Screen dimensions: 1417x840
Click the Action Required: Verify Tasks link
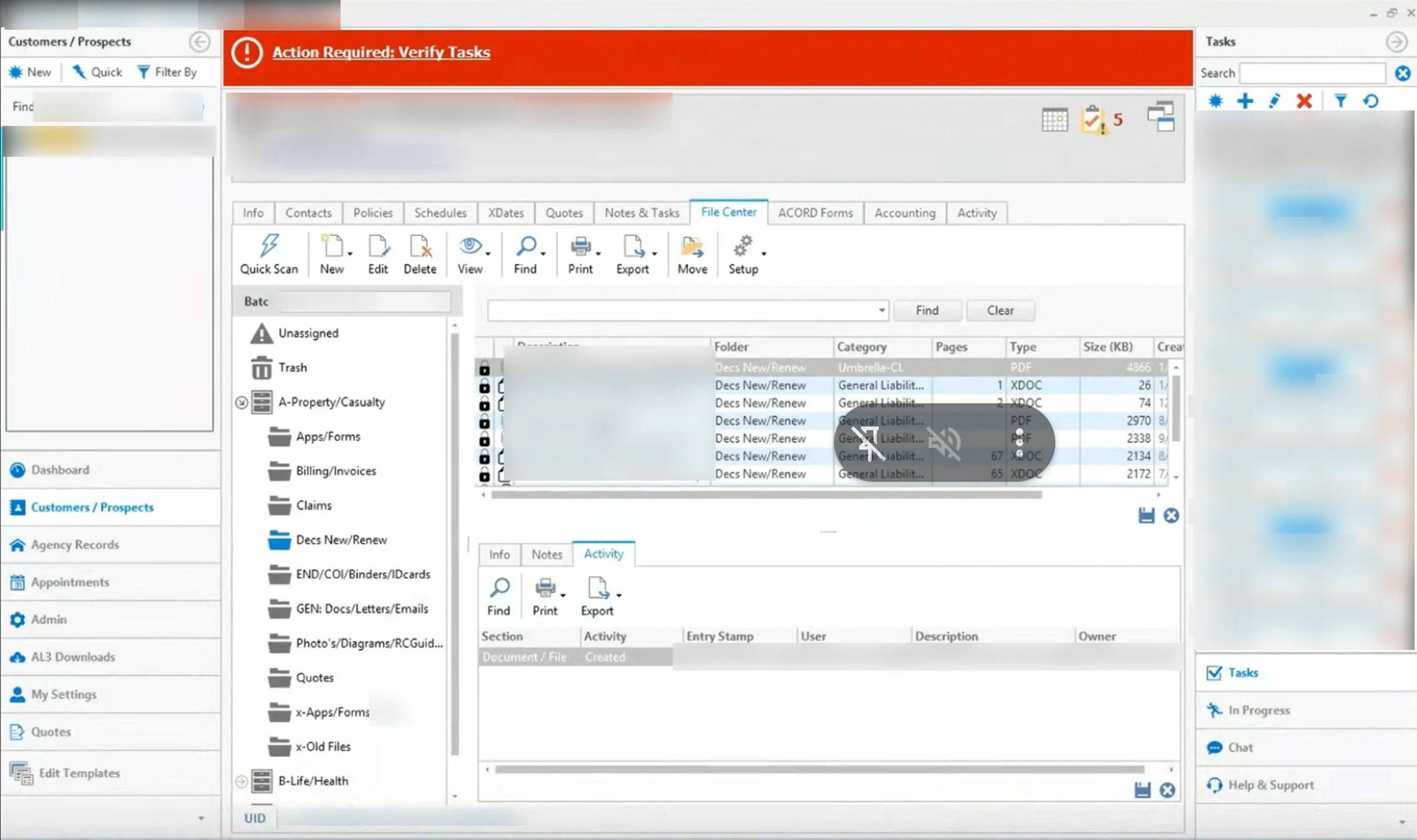(x=381, y=52)
